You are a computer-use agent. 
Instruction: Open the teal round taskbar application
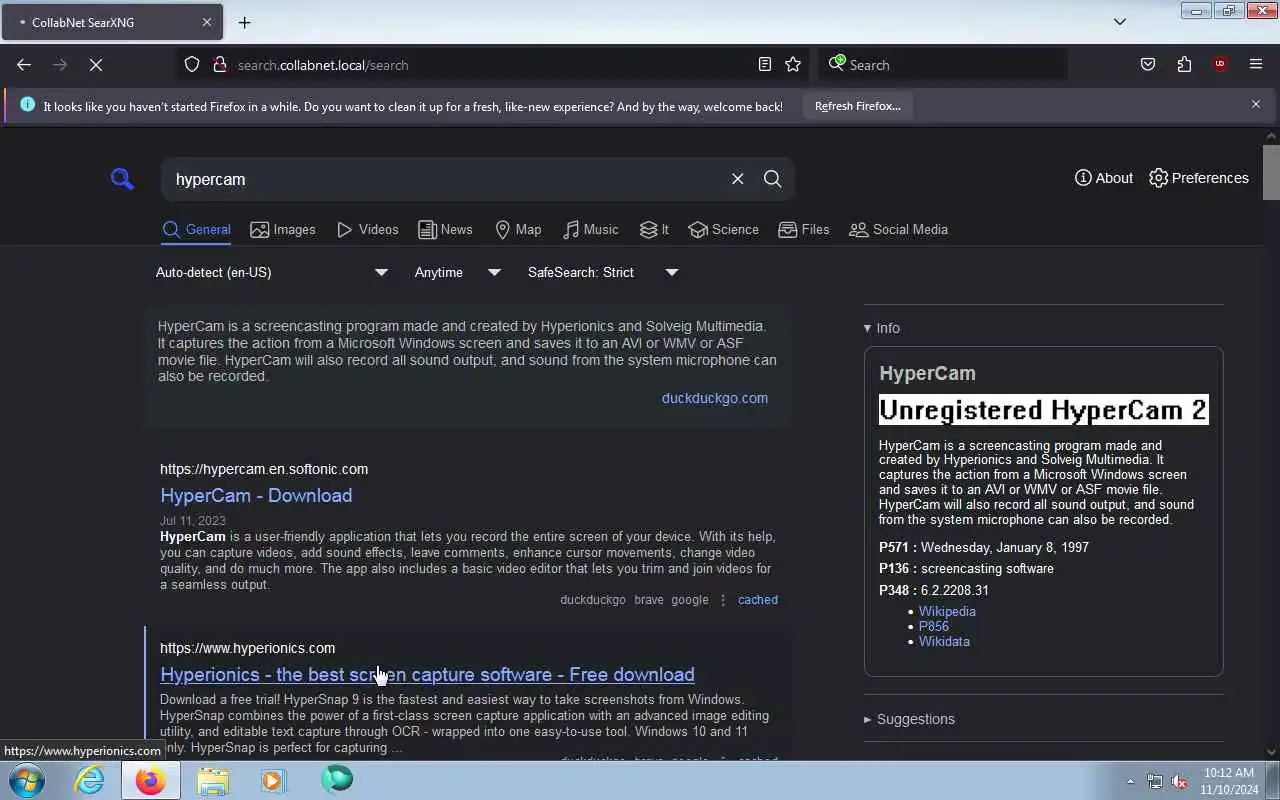337,779
